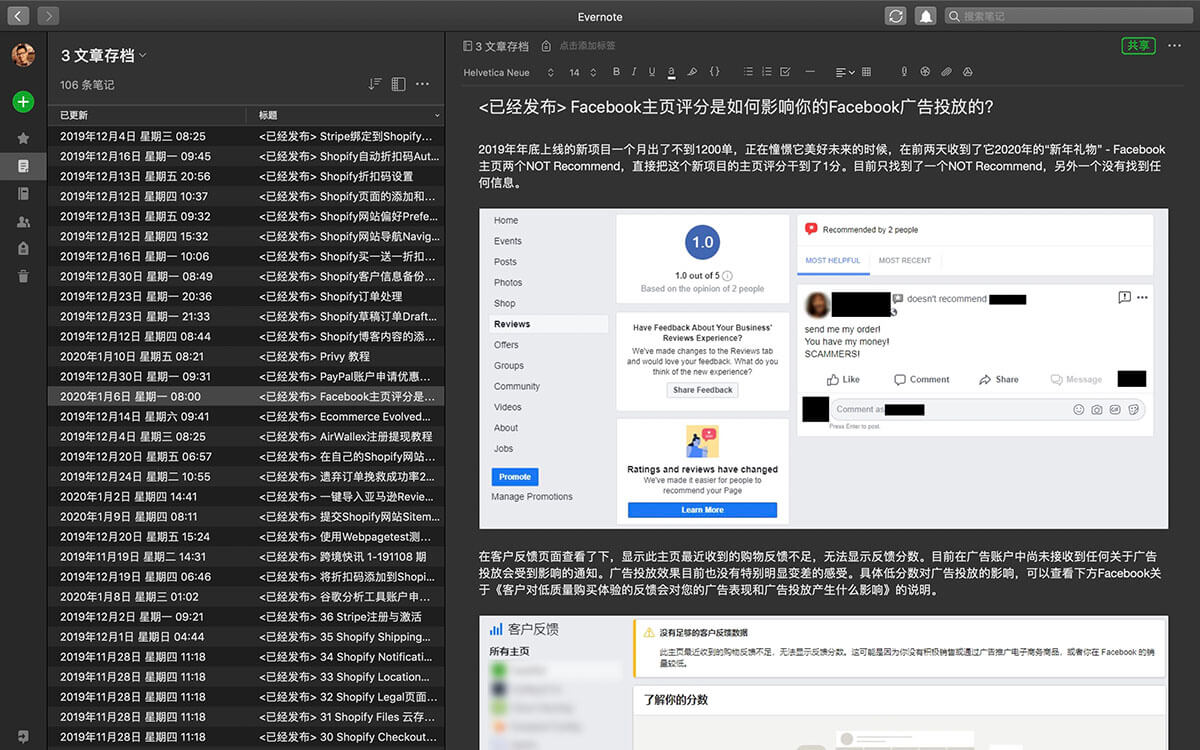Toggle numbered list
The height and width of the screenshot is (750, 1200).
pyautogui.click(x=767, y=72)
